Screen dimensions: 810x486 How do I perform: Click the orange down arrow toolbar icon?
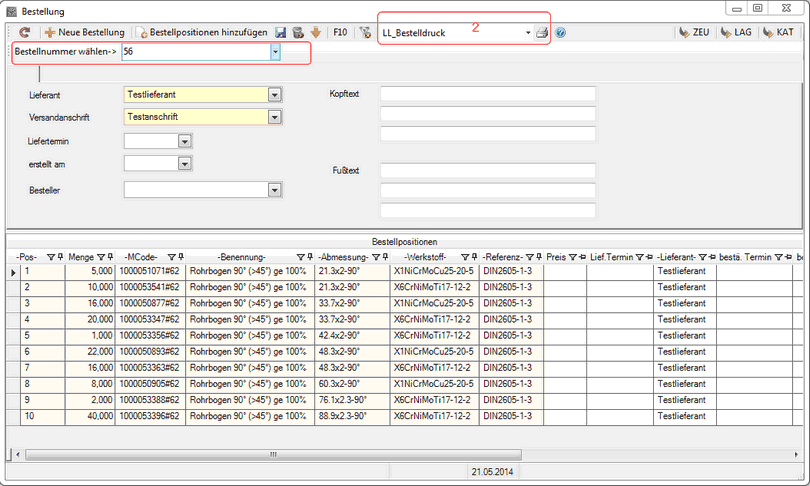pyautogui.click(x=315, y=32)
